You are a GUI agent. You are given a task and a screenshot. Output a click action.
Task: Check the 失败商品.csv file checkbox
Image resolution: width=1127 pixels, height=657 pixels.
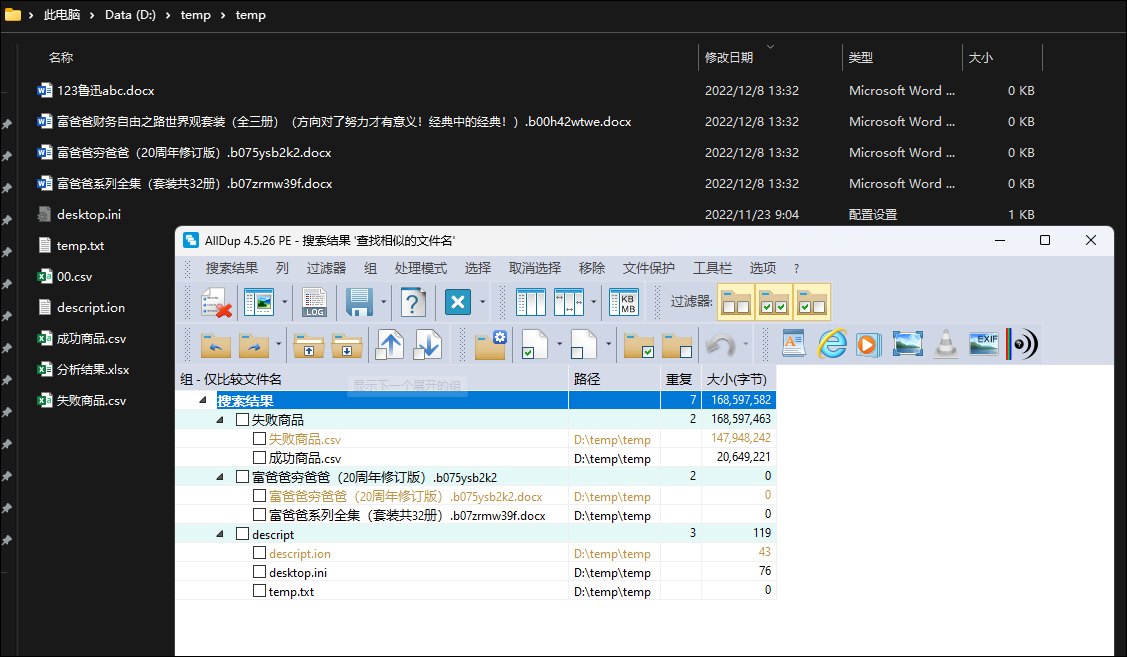click(x=259, y=439)
